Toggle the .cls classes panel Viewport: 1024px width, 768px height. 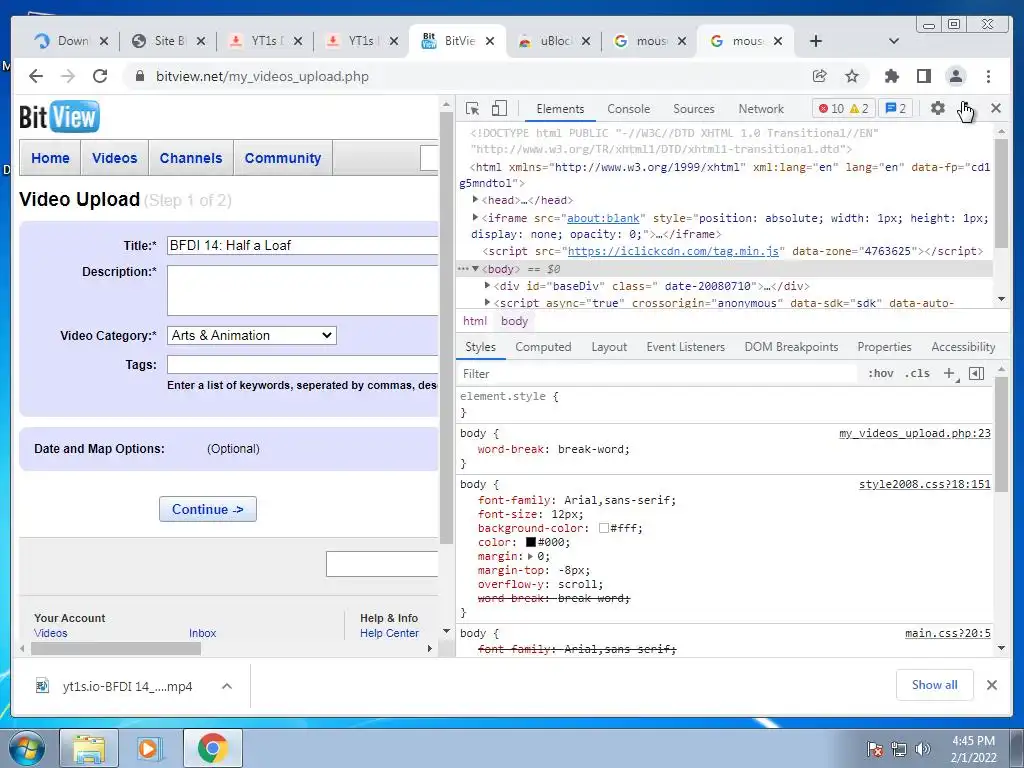point(917,374)
